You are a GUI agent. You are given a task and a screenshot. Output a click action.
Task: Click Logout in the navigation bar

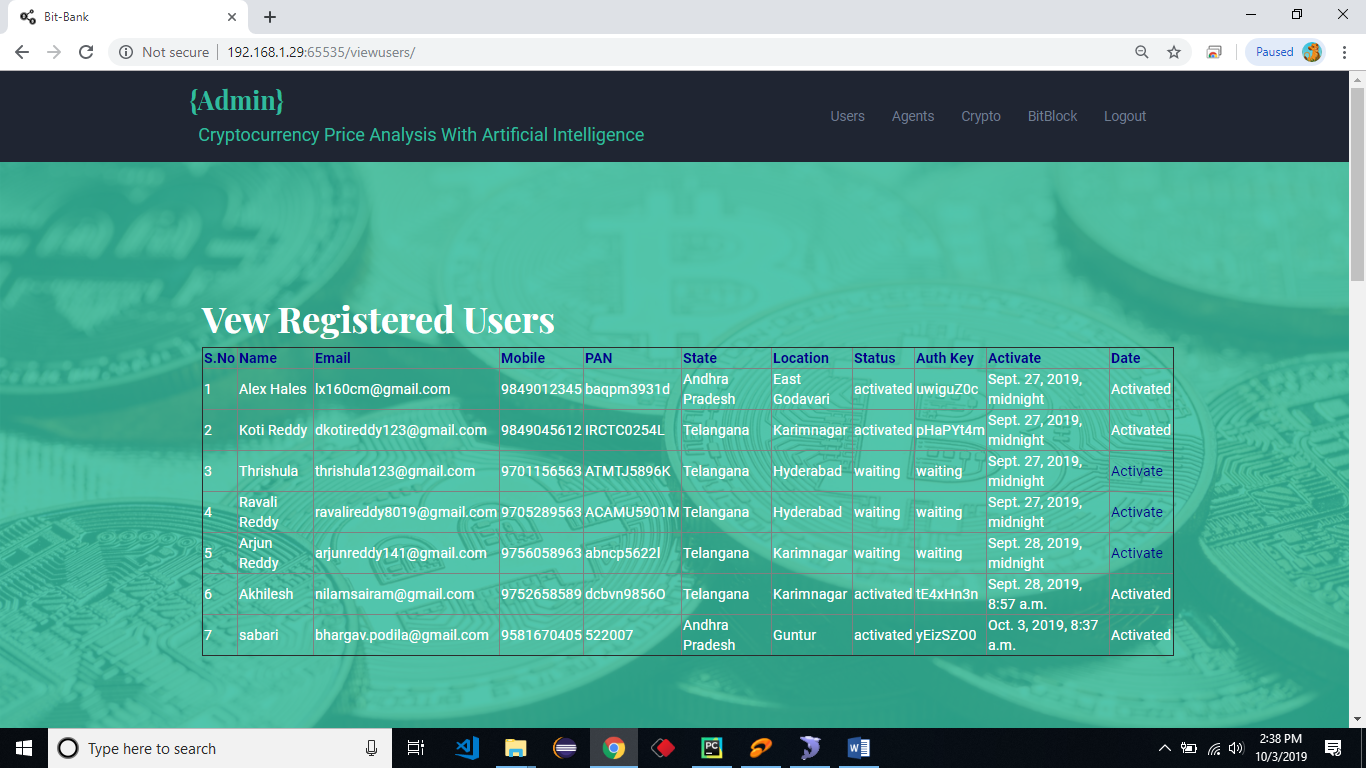click(1125, 116)
